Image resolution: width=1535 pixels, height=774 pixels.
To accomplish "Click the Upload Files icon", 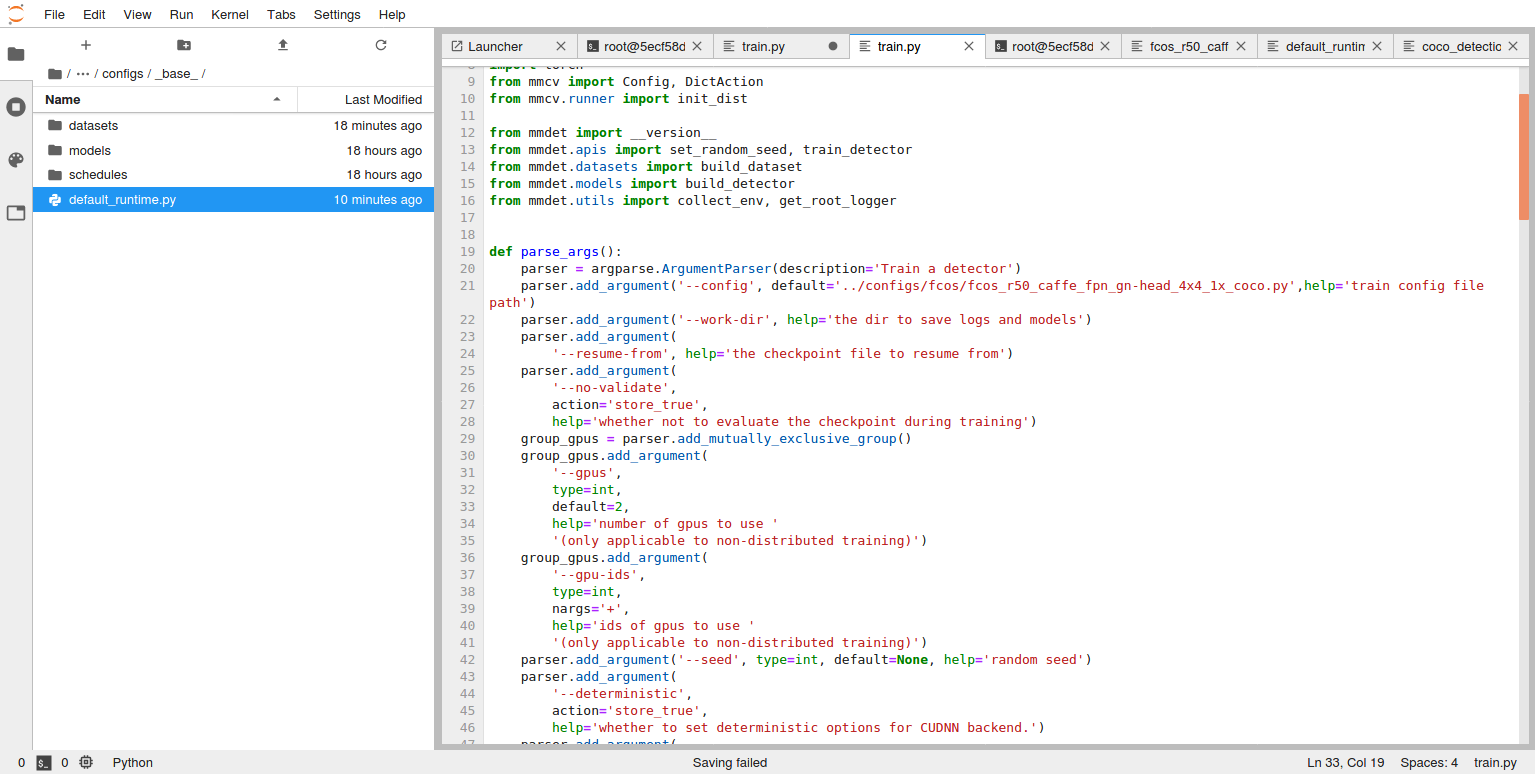I will pyautogui.click(x=281, y=45).
